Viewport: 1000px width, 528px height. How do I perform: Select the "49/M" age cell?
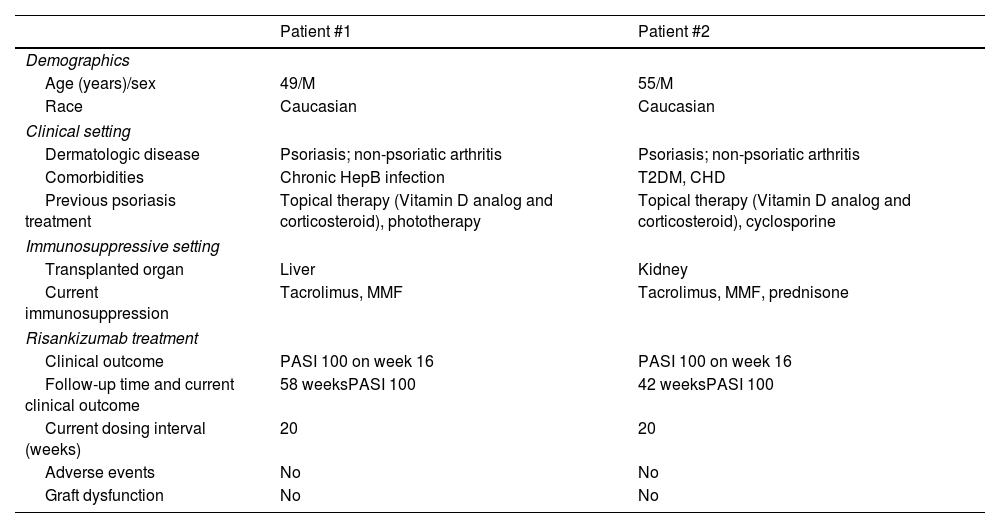(297, 84)
